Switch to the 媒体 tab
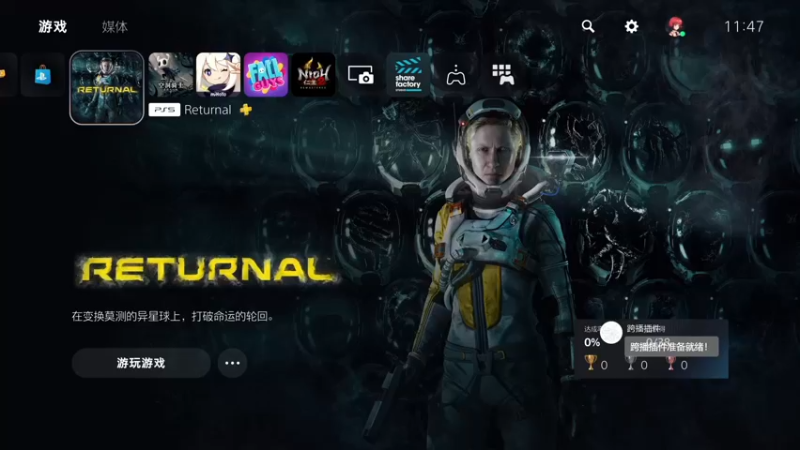The height and width of the screenshot is (450, 800). click(x=115, y=27)
